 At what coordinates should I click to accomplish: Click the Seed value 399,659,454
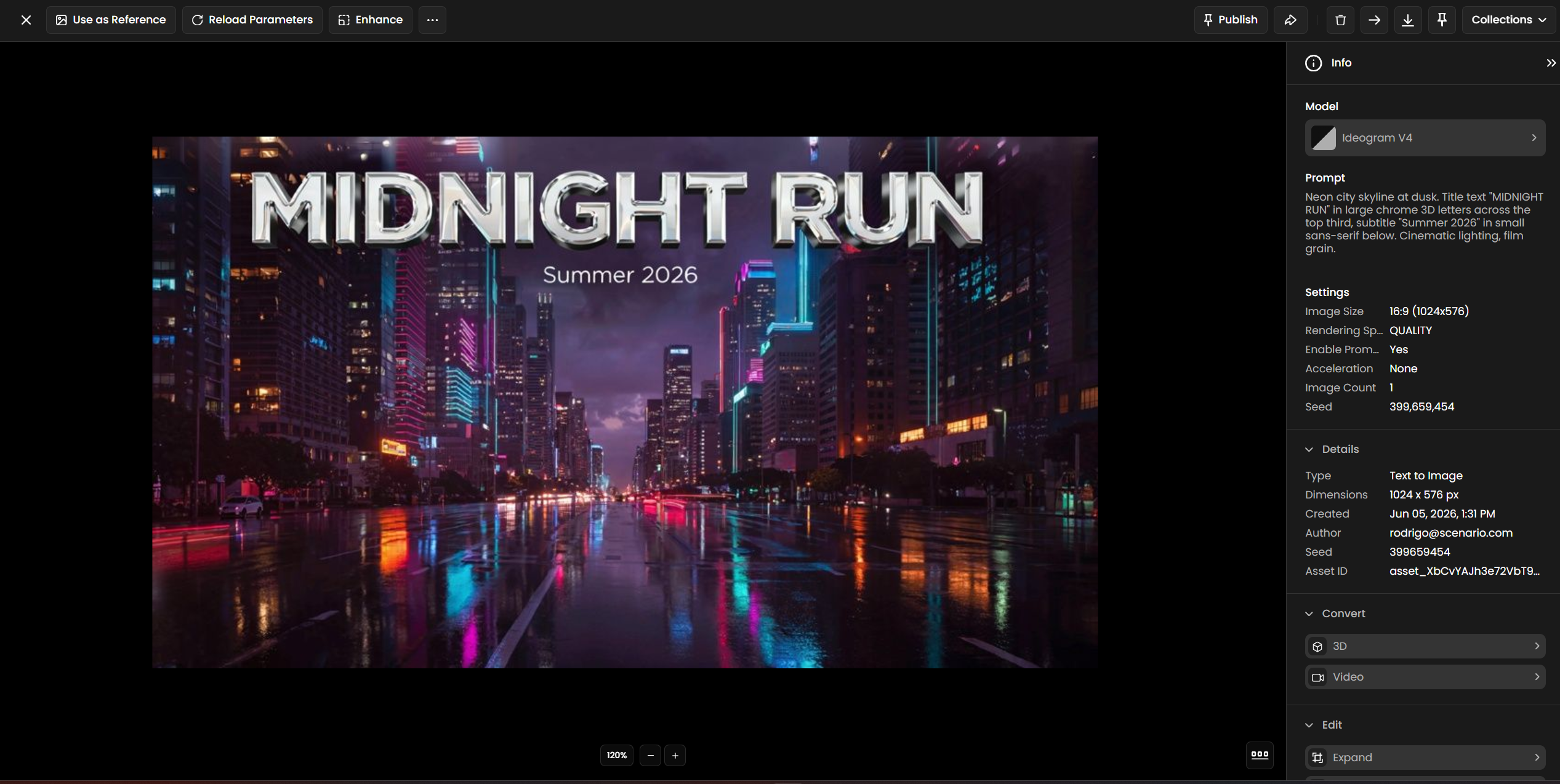pos(1421,407)
